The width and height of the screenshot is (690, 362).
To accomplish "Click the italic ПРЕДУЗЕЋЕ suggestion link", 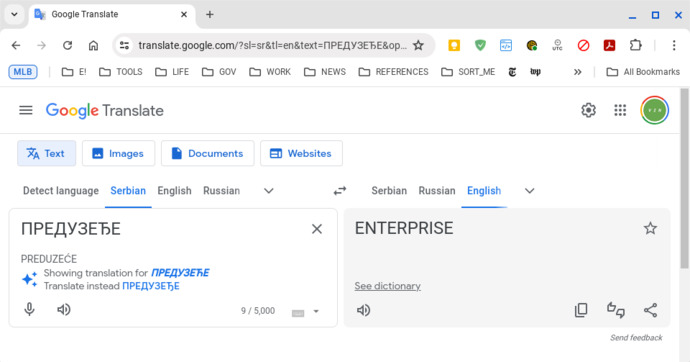I will [x=180, y=273].
